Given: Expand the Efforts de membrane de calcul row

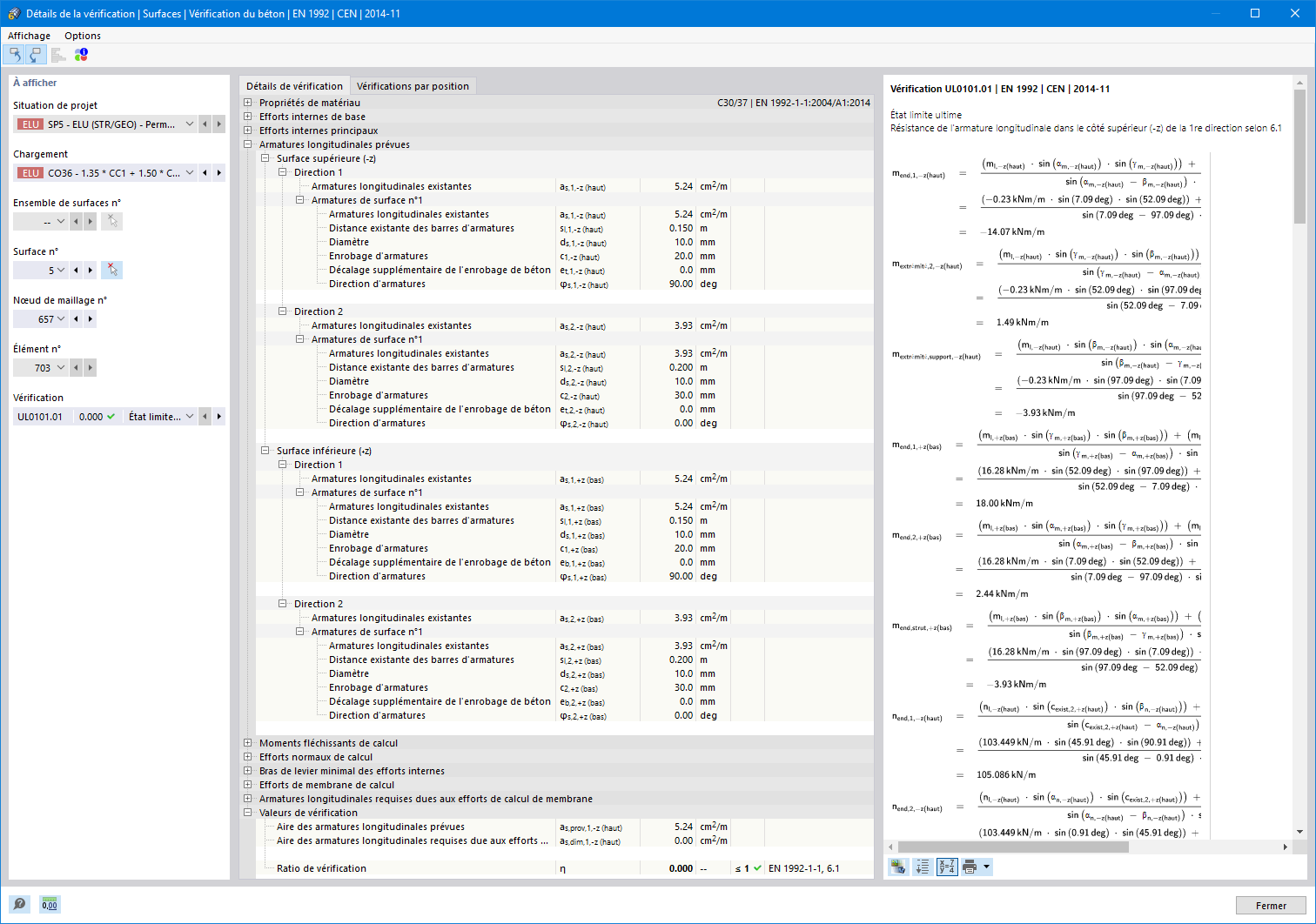Looking at the screenshot, I should coord(248,785).
